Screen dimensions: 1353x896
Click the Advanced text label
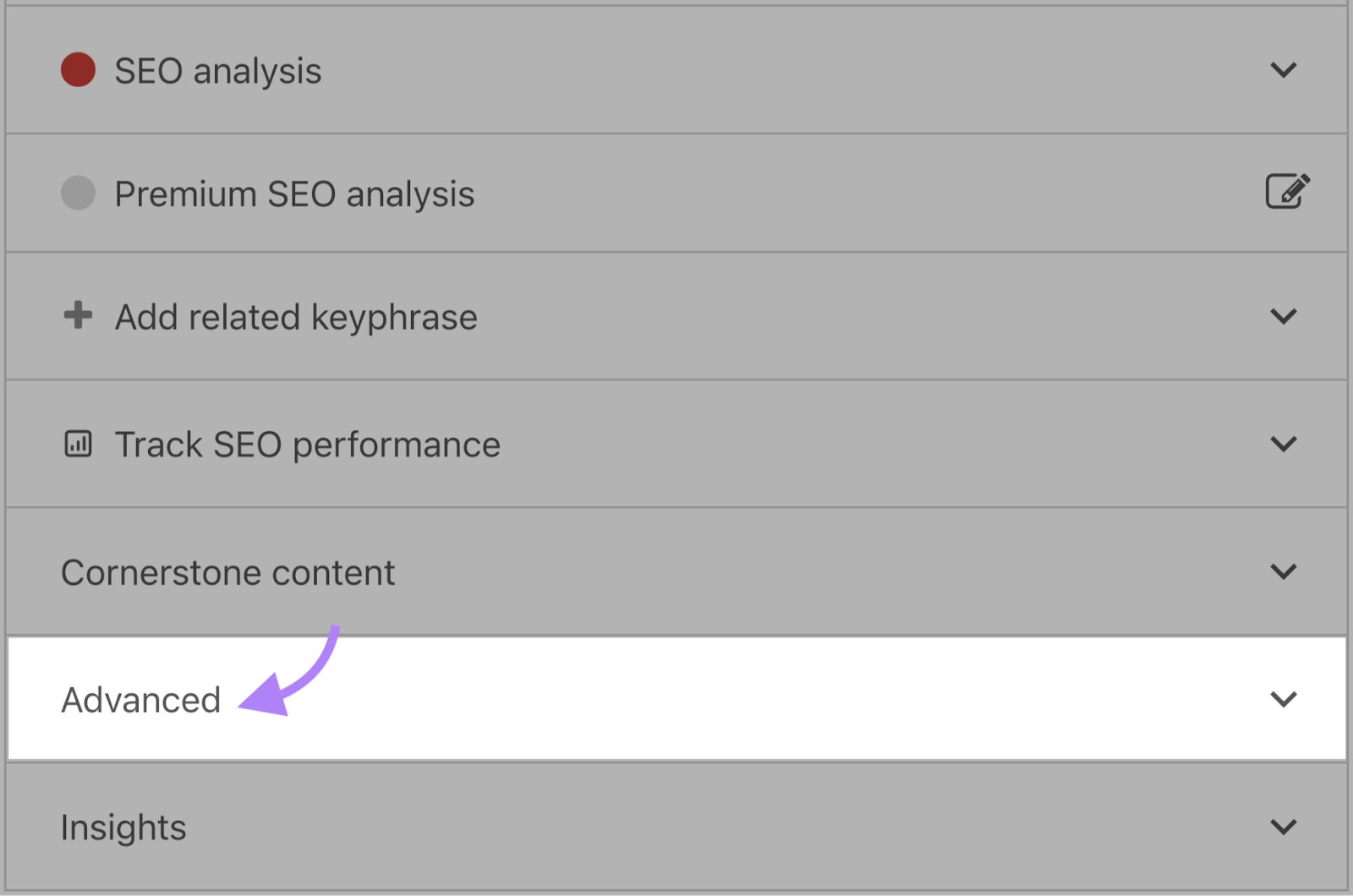point(140,700)
